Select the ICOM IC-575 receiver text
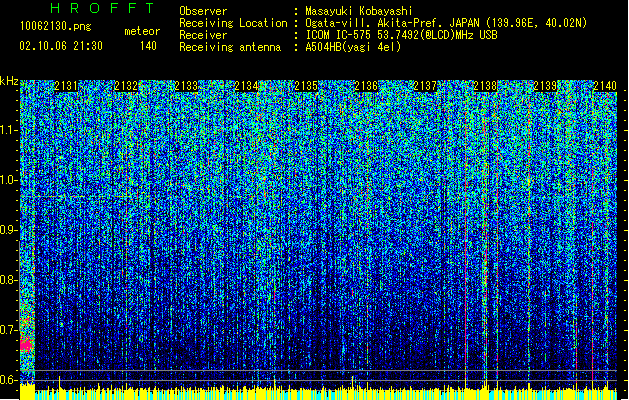The height and width of the screenshot is (400, 629). pyautogui.click(x=402, y=35)
